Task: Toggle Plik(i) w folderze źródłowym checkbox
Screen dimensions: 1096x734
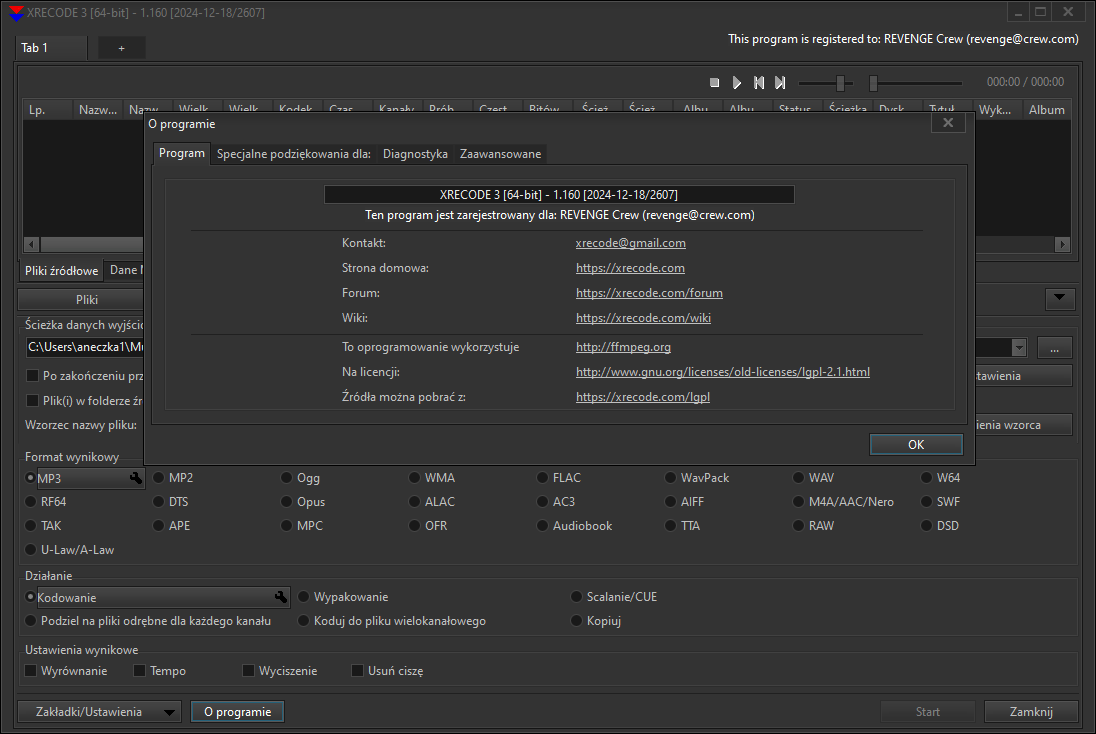Action: coord(32,401)
